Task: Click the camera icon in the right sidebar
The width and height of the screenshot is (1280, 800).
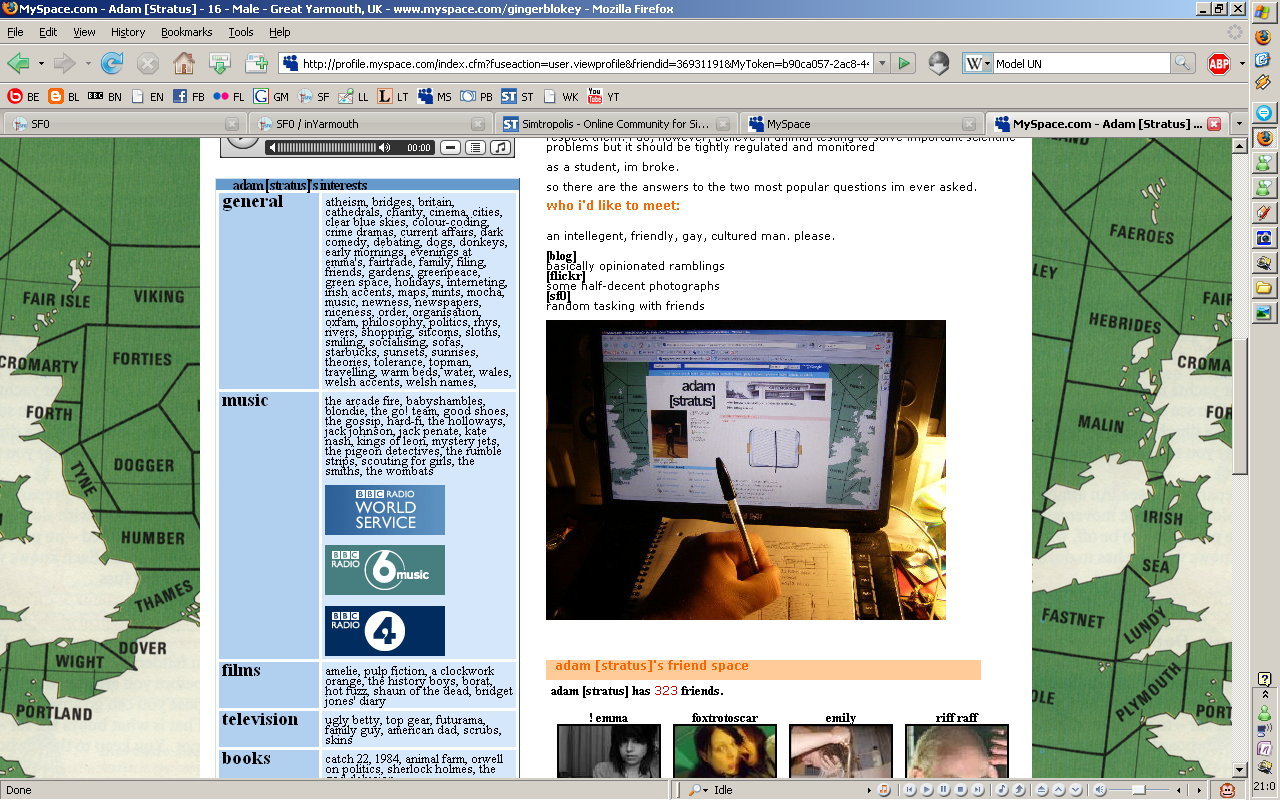Action: [x=1264, y=237]
